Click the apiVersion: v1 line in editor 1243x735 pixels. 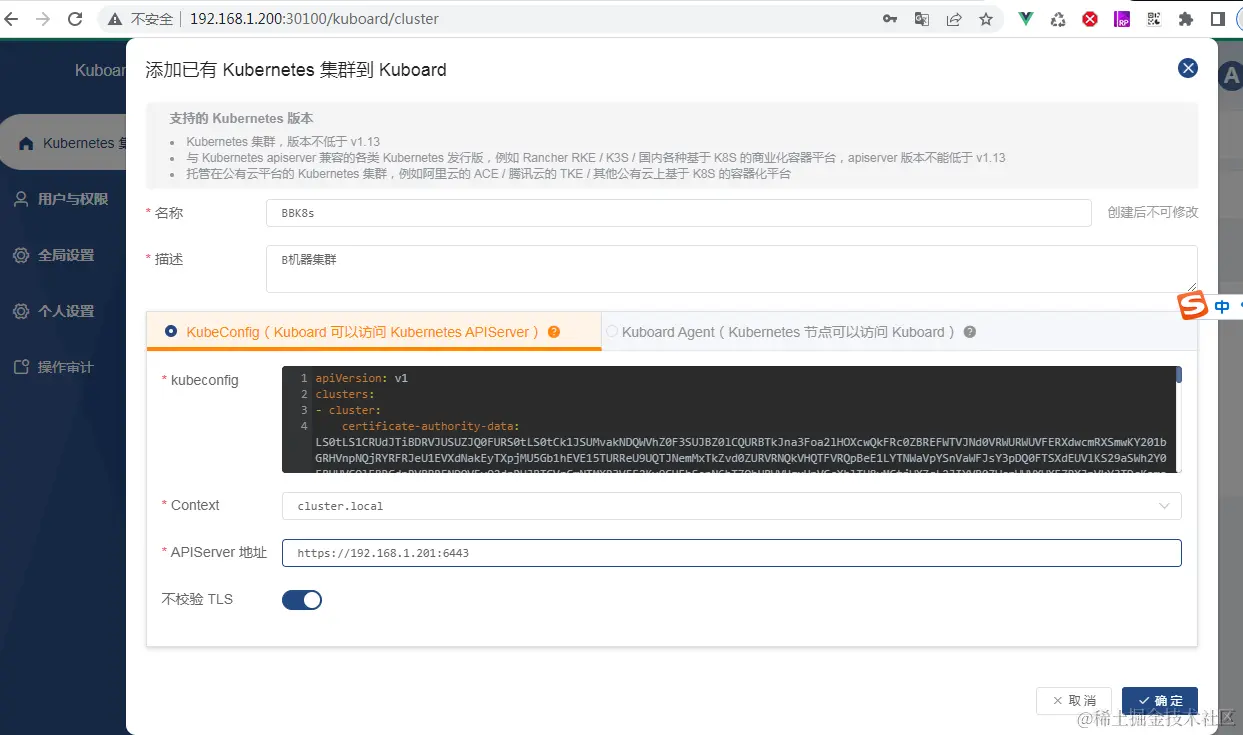click(x=362, y=378)
